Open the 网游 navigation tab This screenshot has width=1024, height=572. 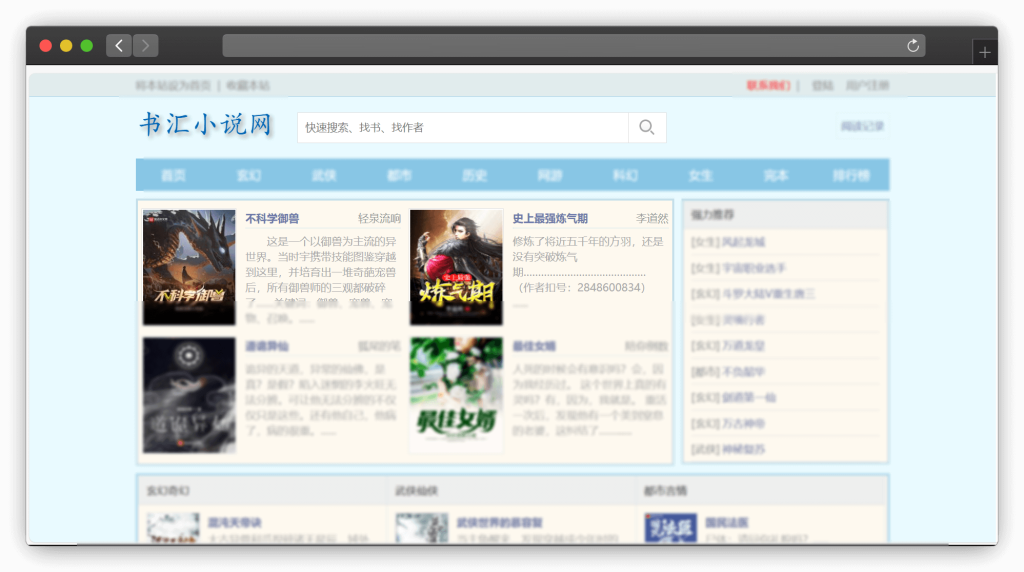[550, 176]
